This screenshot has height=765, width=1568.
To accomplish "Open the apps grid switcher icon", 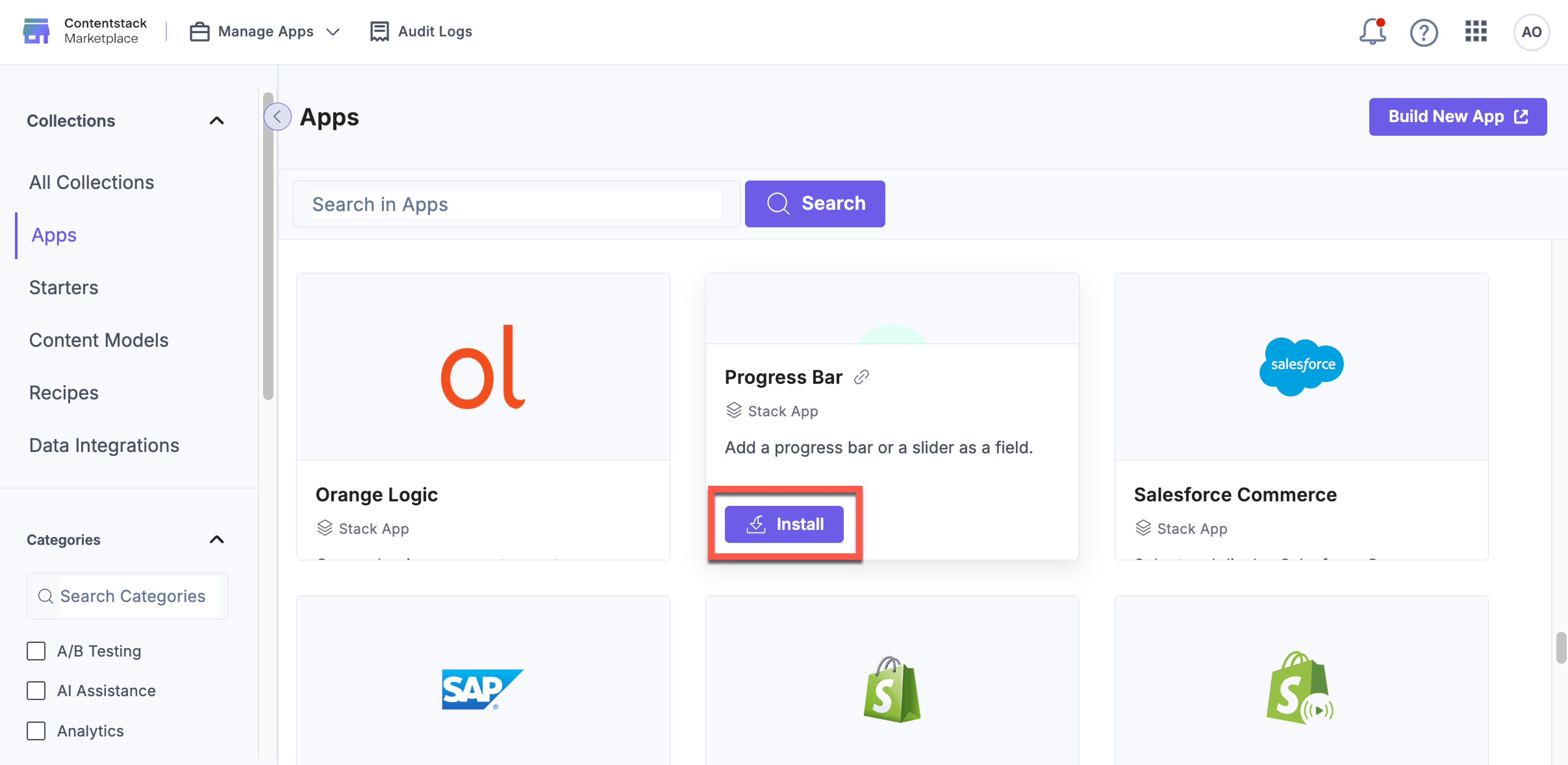I will (1475, 31).
